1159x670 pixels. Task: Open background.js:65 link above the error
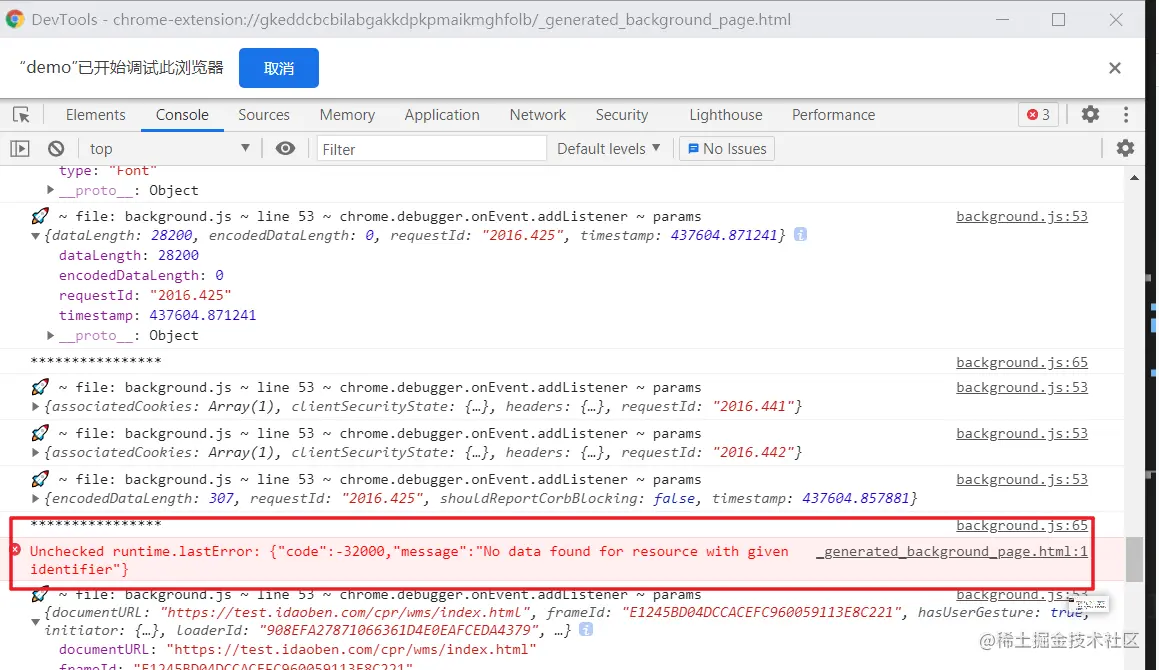[1022, 525]
